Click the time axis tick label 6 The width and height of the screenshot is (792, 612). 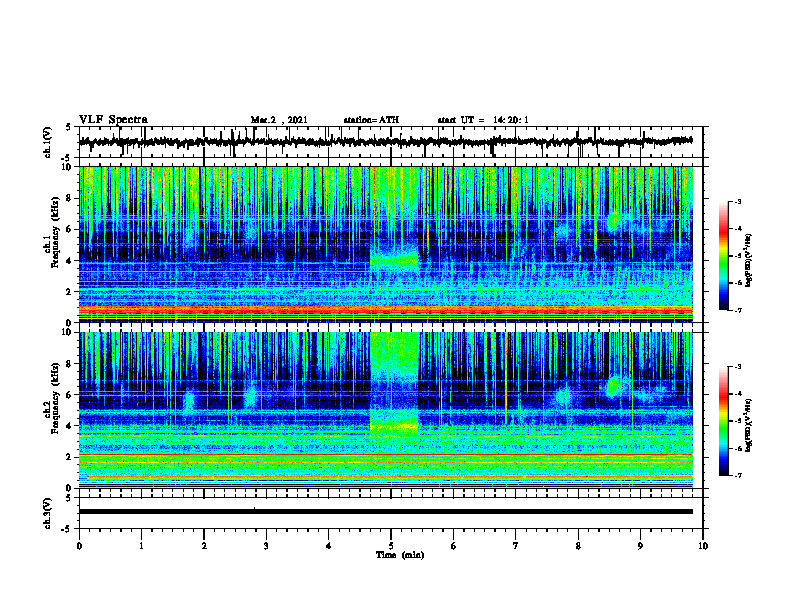point(454,546)
